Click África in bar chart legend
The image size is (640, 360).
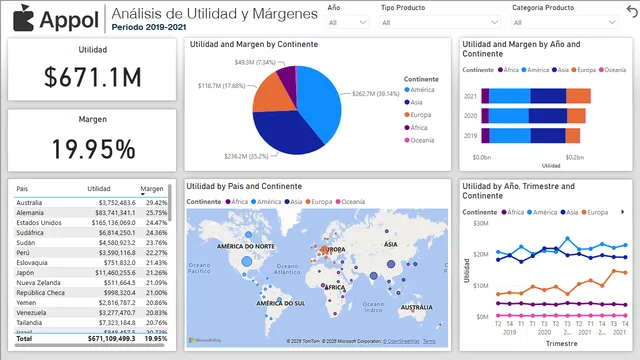coord(508,70)
